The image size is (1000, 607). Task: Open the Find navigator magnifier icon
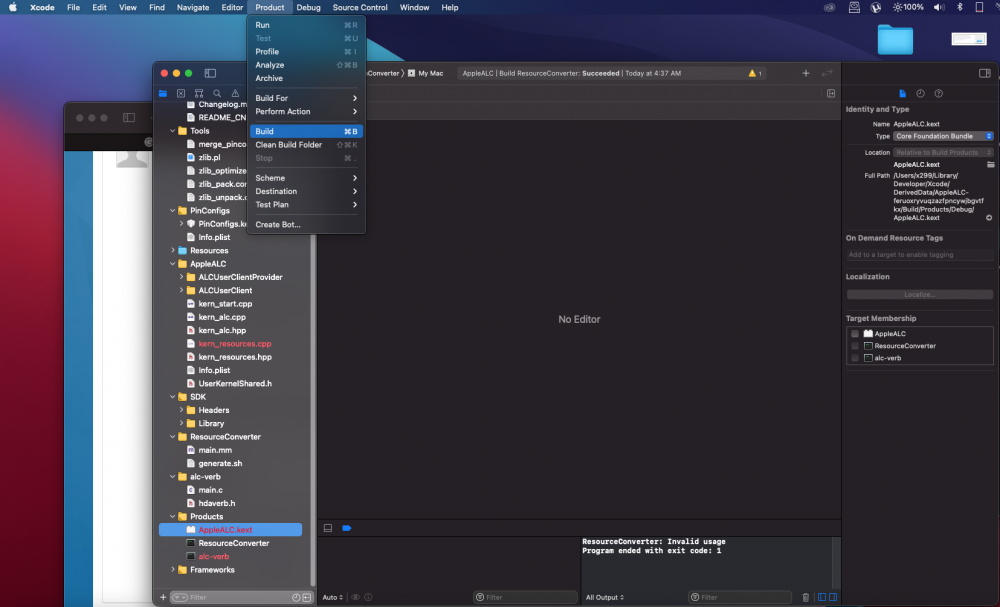[x=217, y=93]
